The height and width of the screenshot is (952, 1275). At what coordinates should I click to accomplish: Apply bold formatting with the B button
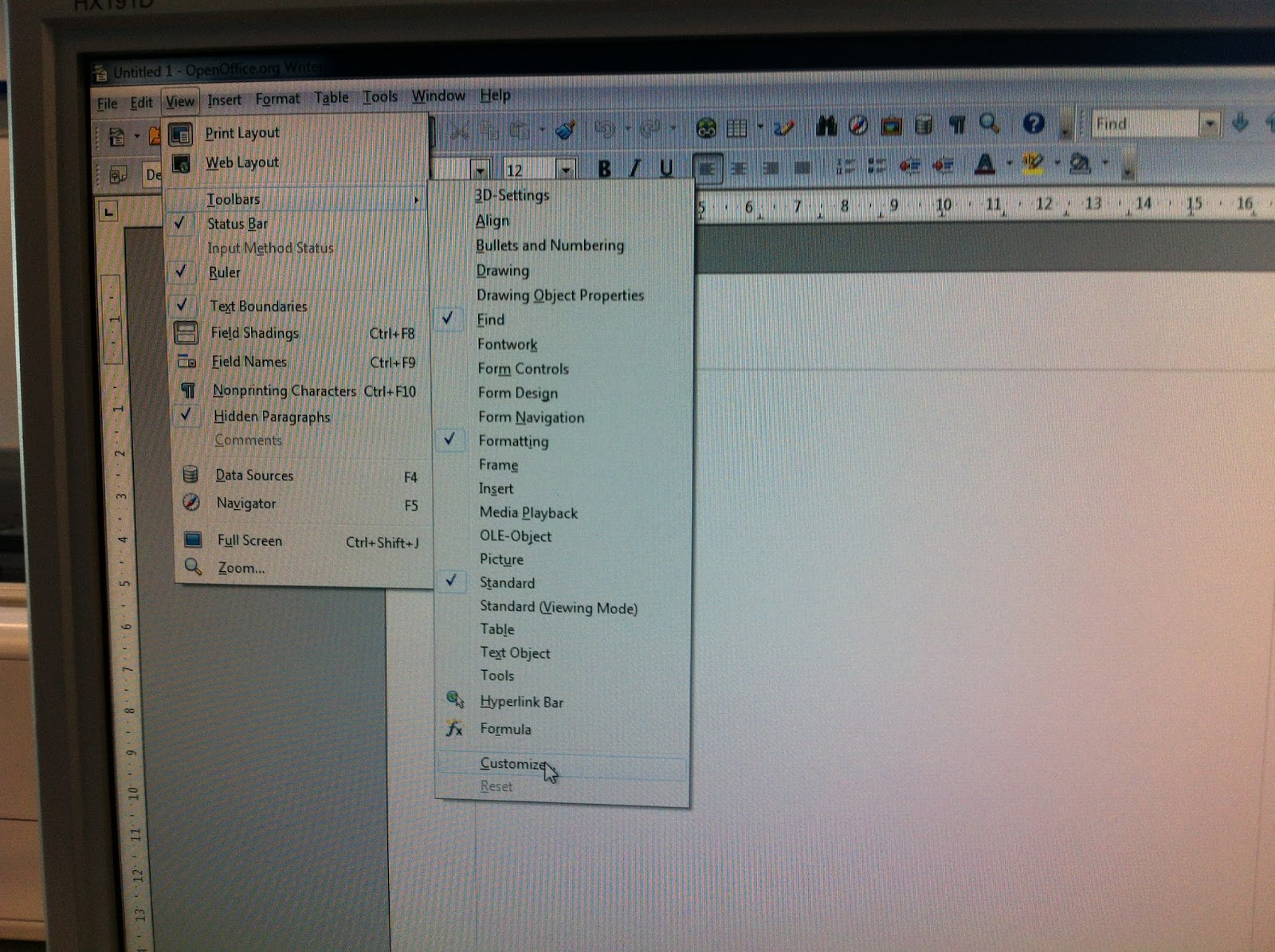pos(605,169)
